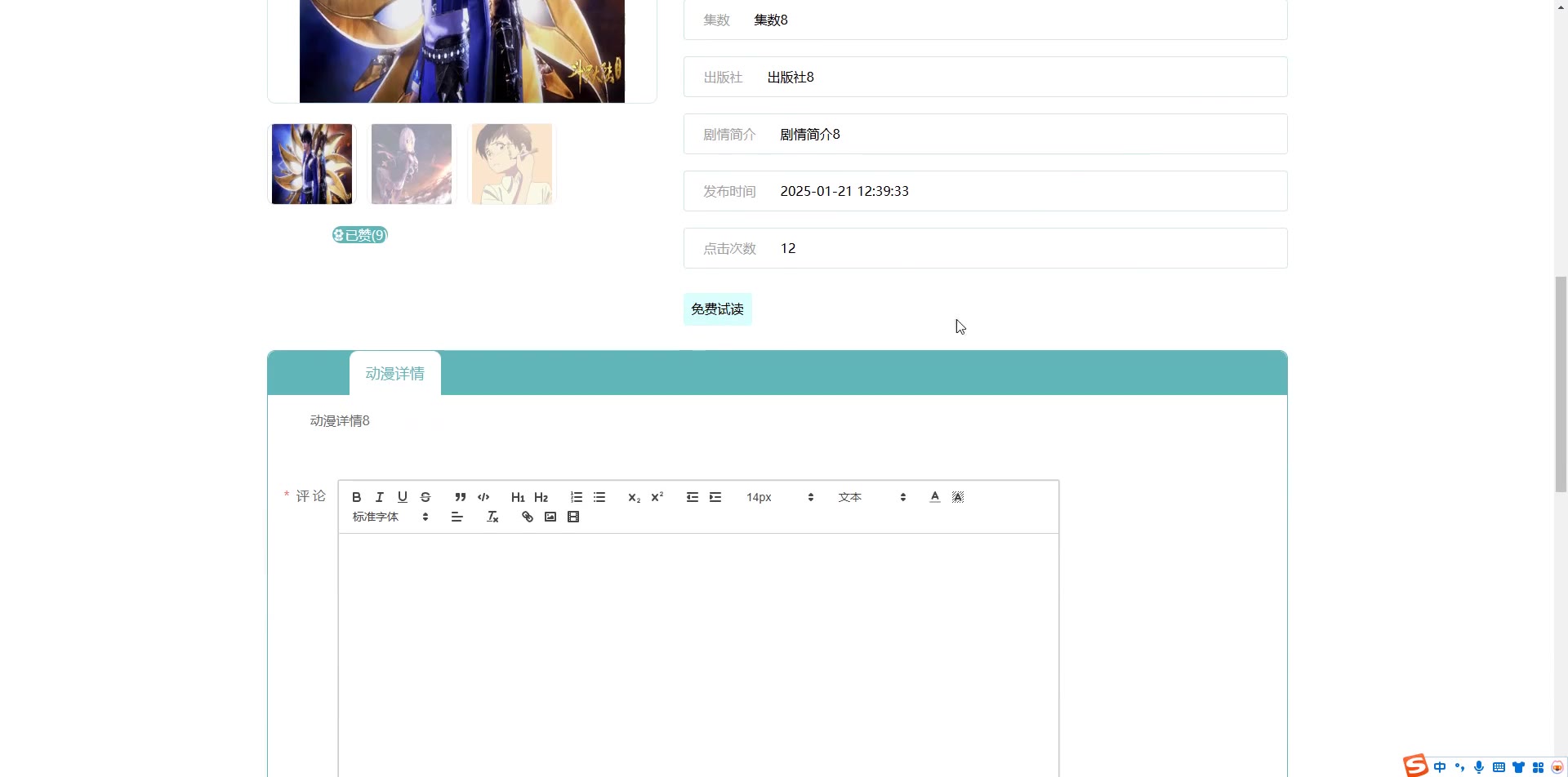Click the 动漫详情8 description text
Image resolution: width=1568 pixels, height=777 pixels.
340,421
